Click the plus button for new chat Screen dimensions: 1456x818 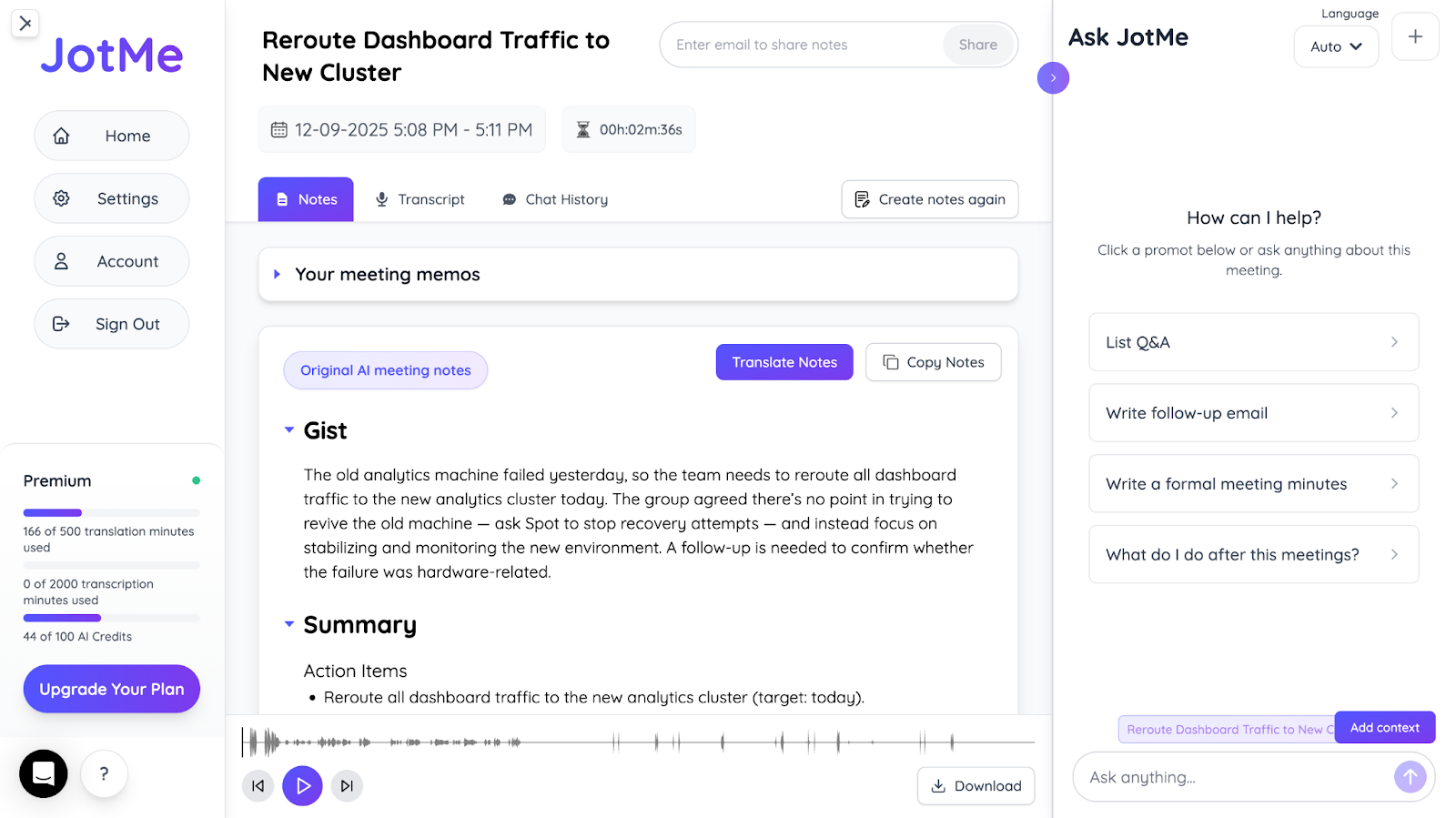click(x=1415, y=36)
